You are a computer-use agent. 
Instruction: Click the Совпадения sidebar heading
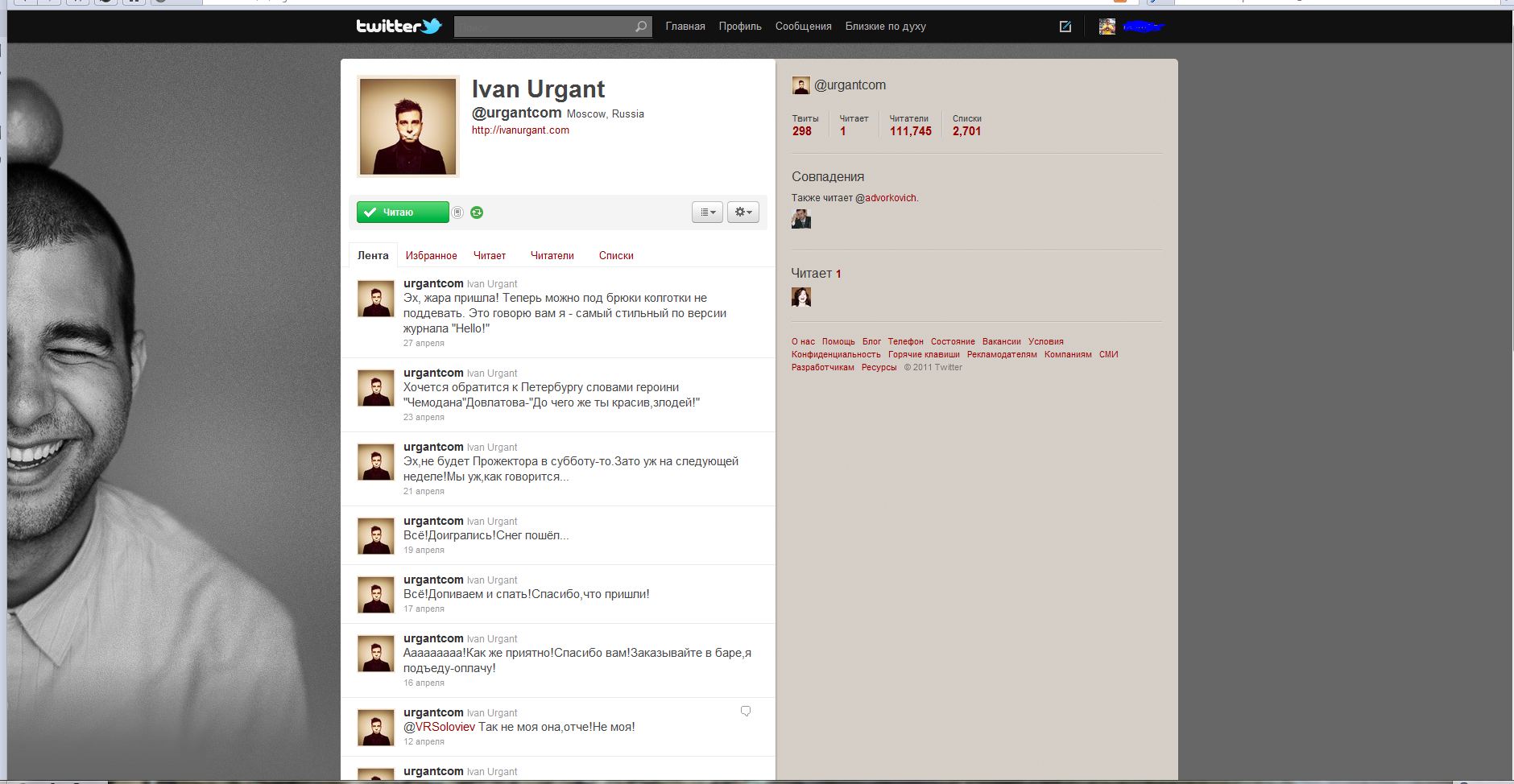(828, 176)
